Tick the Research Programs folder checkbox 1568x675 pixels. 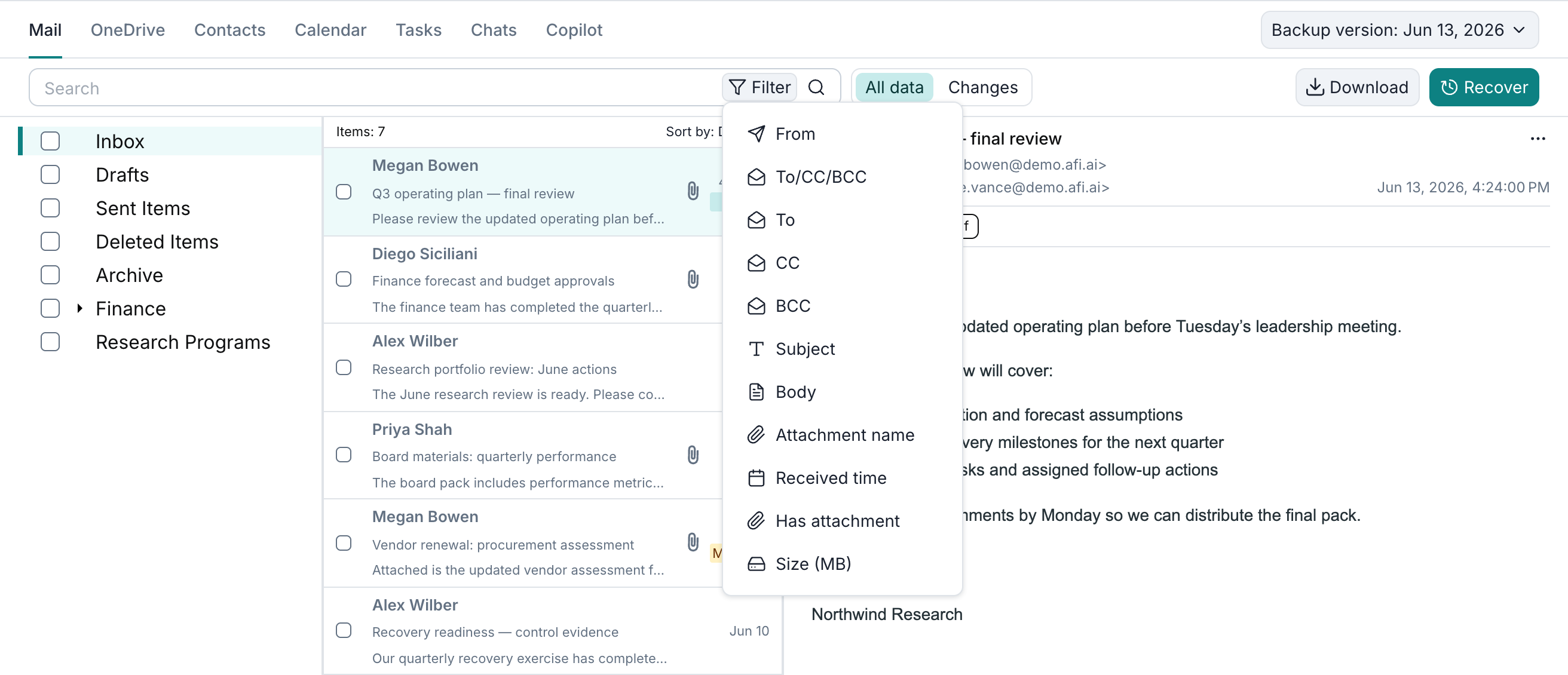(x=50, y=342)
